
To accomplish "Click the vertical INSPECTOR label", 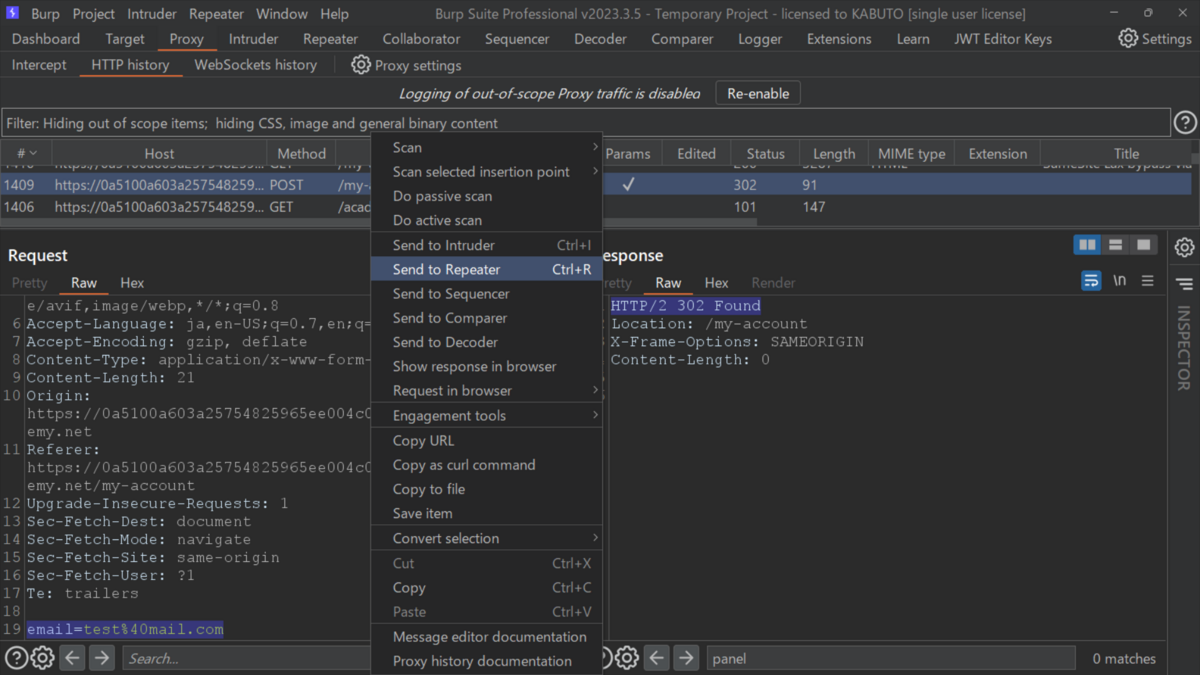I will coord(1184,348).
